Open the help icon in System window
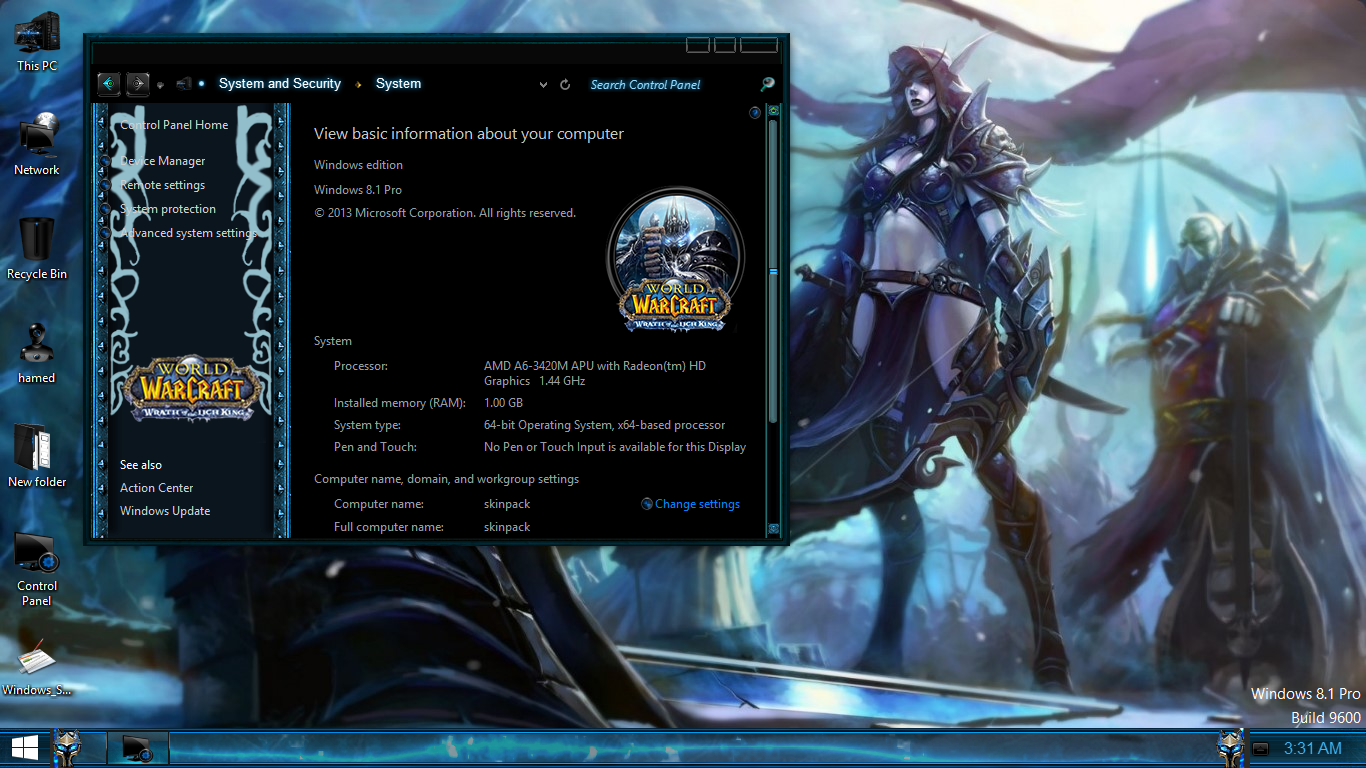The image size is (1366, 768). (x=755, y=113)
